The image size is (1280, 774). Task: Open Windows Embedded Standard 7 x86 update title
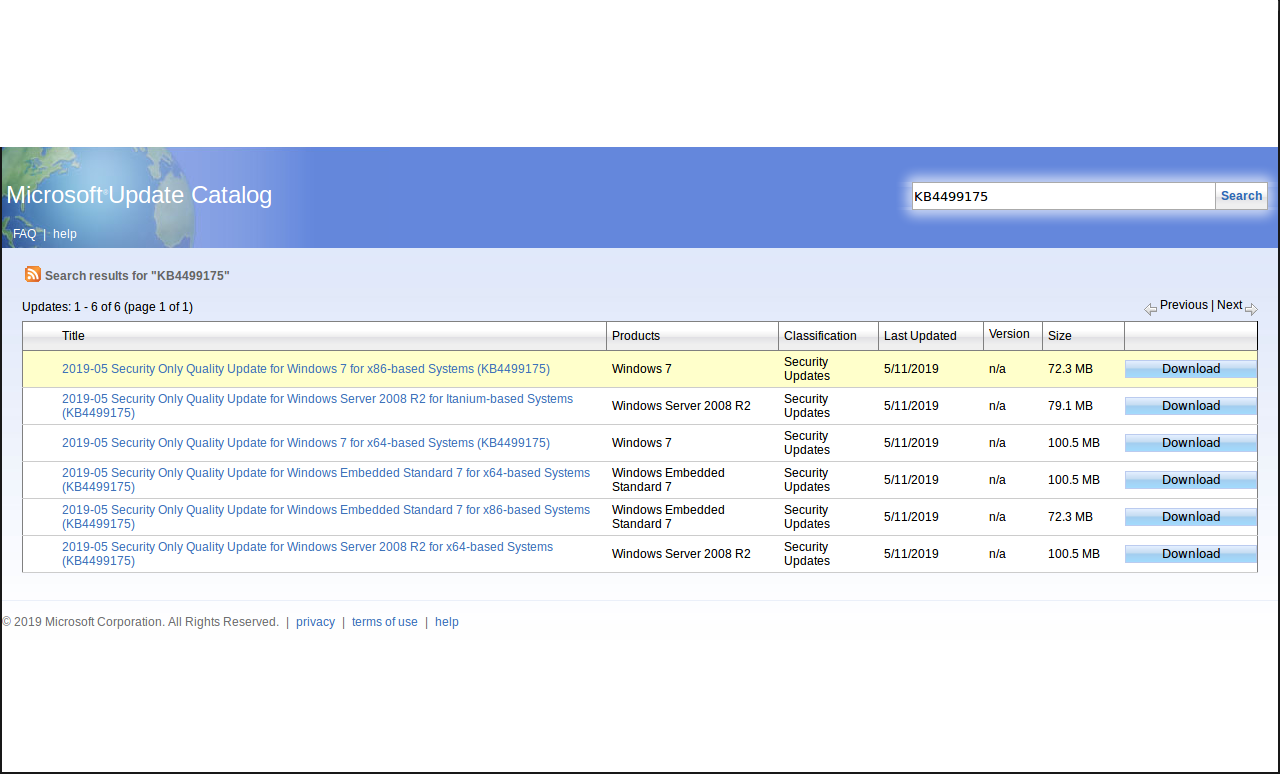[x=325, y=510]
